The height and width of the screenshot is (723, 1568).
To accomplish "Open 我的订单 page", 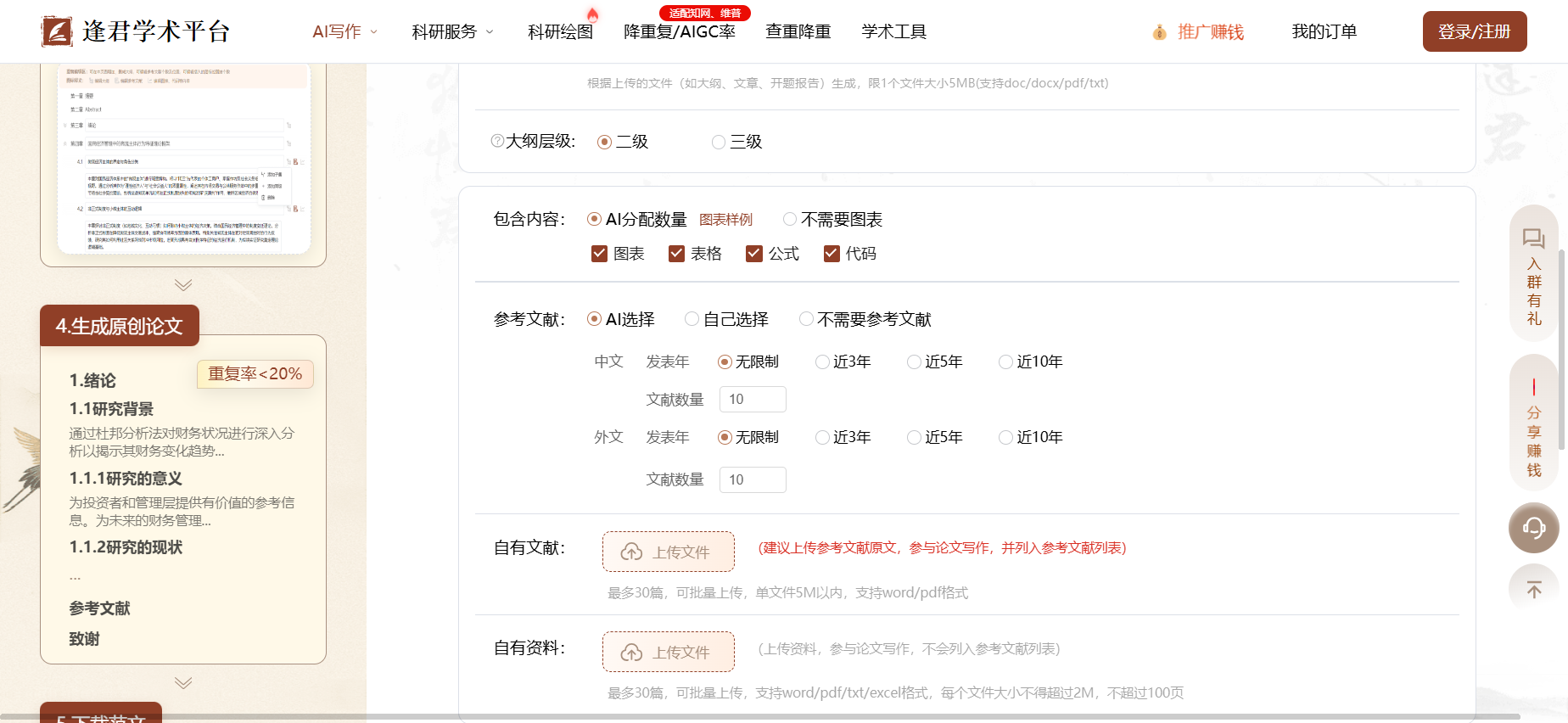I will [x=1324, y=31].
